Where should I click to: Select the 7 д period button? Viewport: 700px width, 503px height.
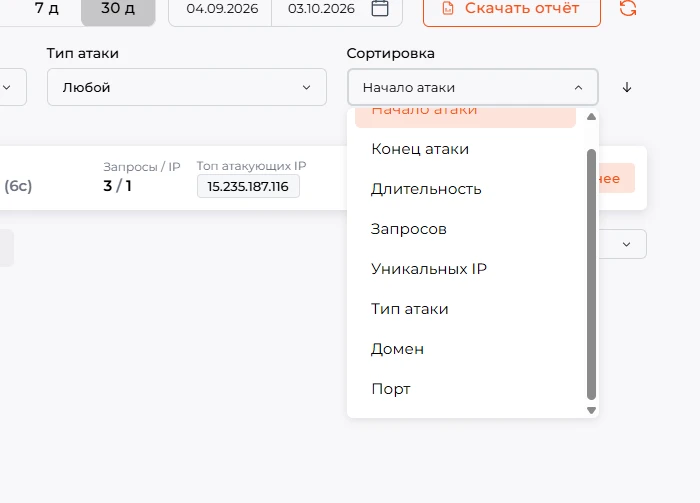point(46,8)
